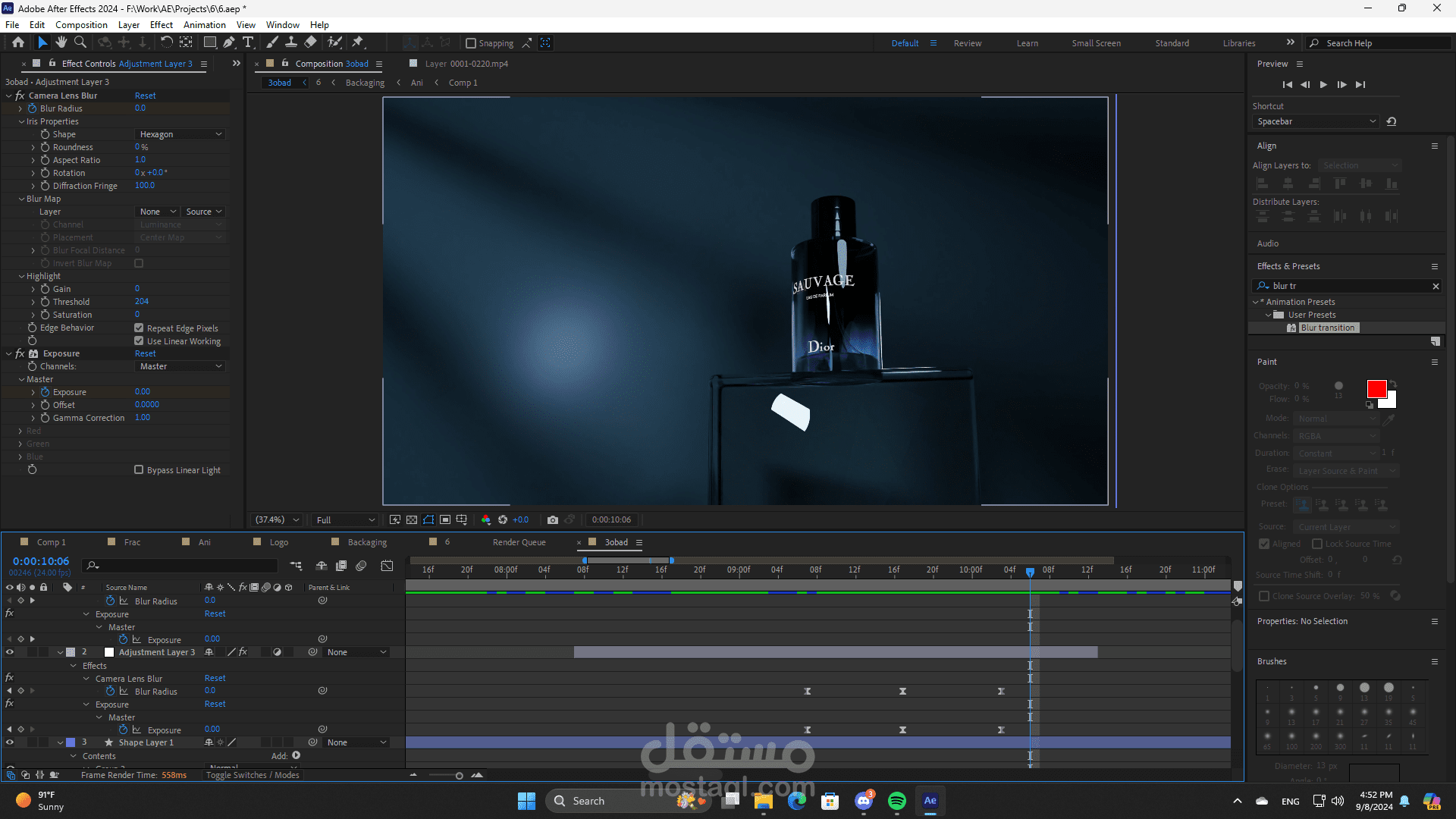Select the Horizontal Type tool
This screenshot has width=1456, height=819.
point(248,42)
